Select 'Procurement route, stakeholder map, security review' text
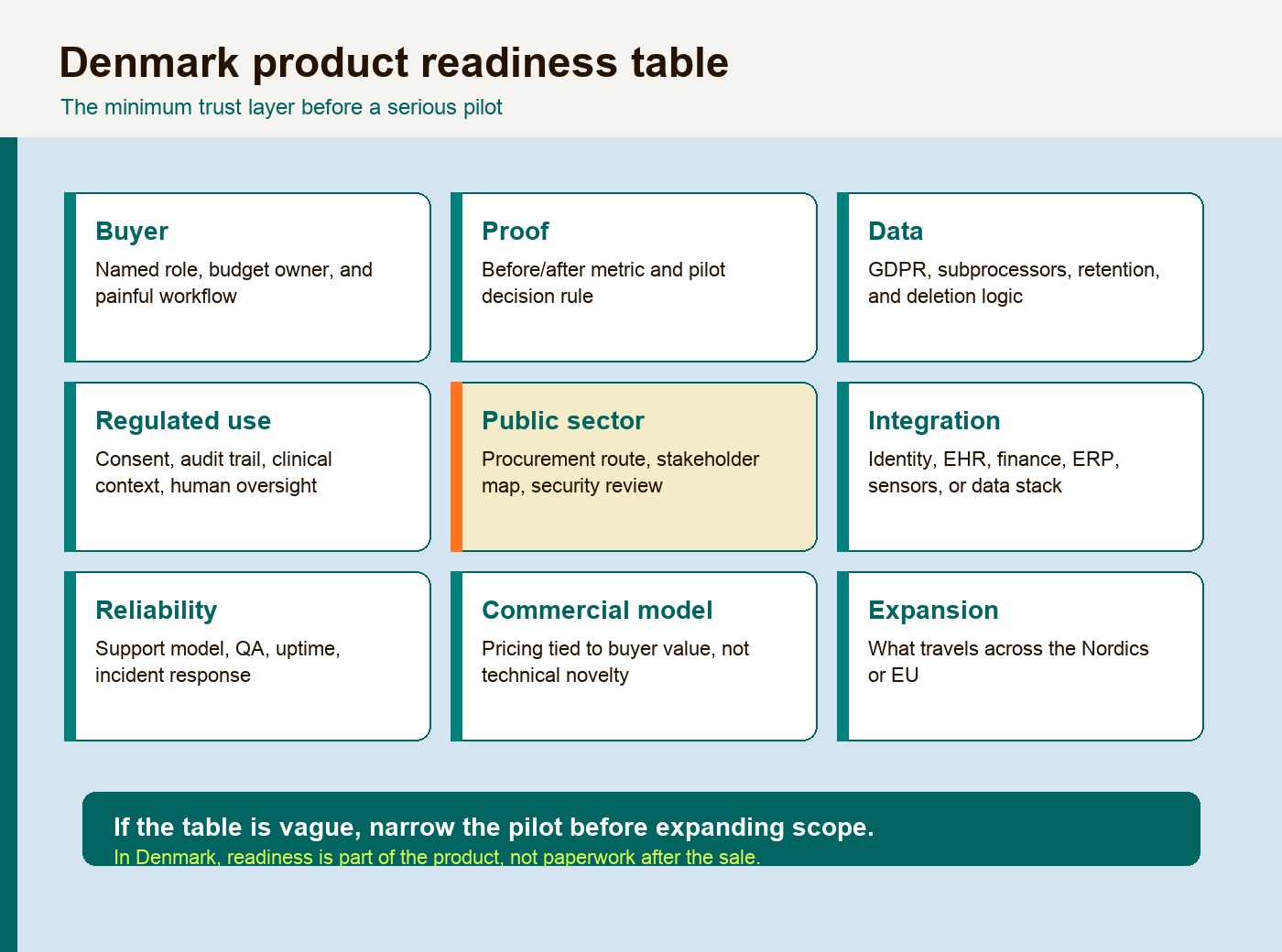 click(620, 472)
